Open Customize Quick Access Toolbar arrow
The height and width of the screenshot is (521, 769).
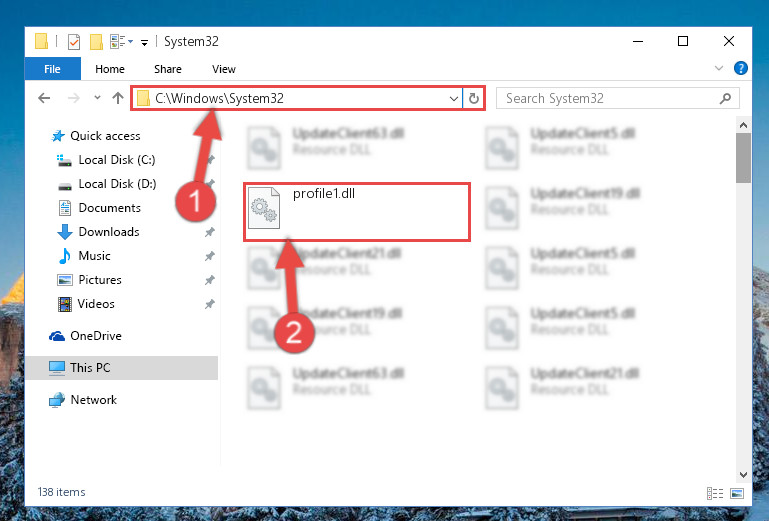click(x=144, y=43)
